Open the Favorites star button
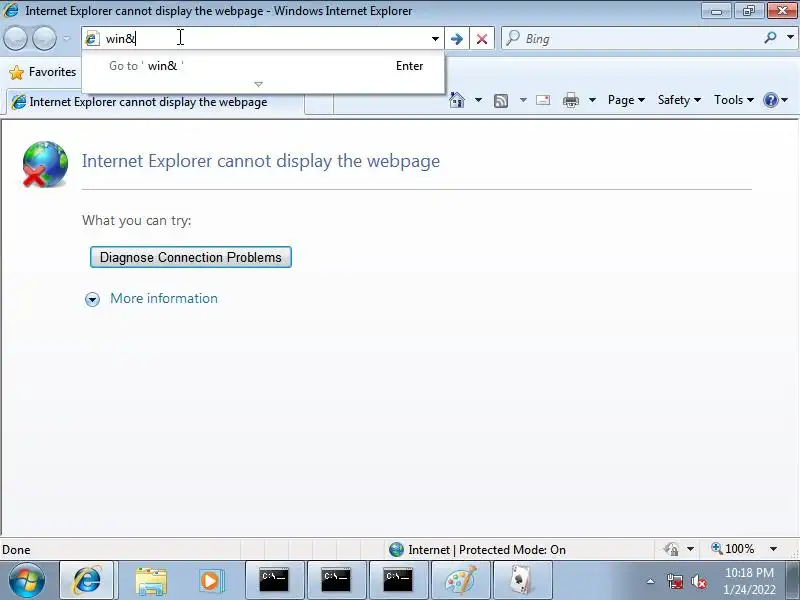Screen dimensions: 800x600 [43, 72]
